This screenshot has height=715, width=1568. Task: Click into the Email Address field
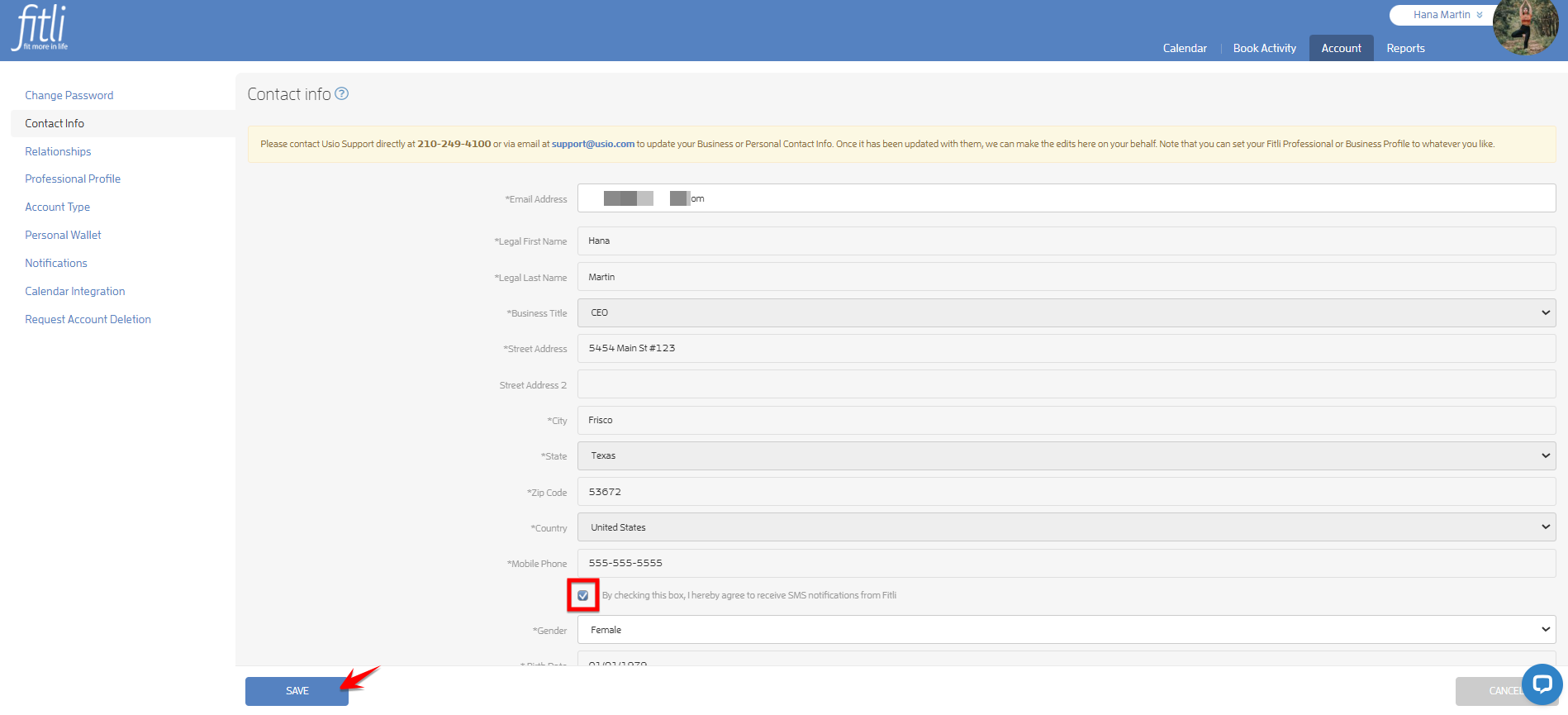[1067, 198]
